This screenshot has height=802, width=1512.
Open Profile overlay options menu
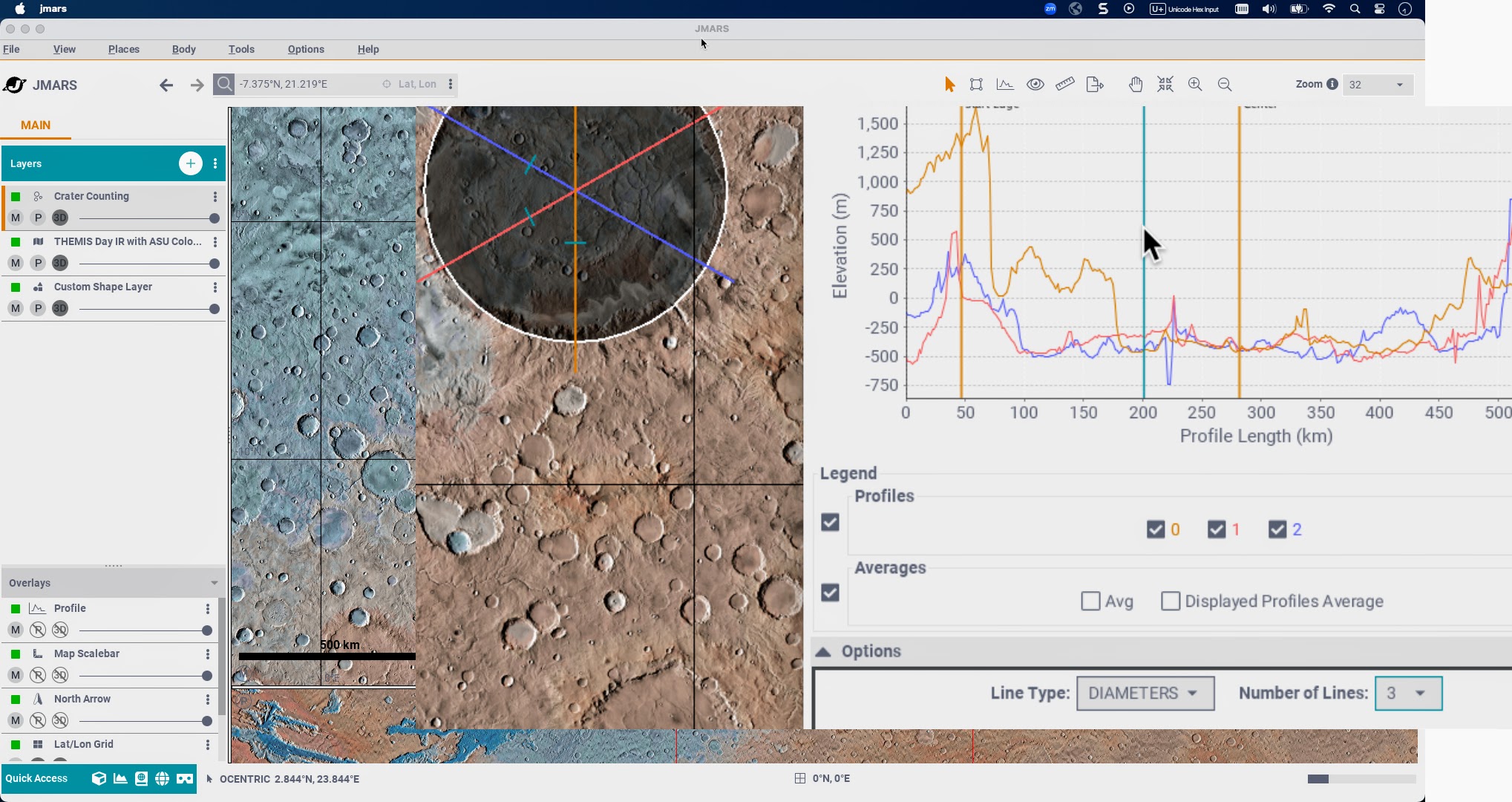(x=208, y=609)
